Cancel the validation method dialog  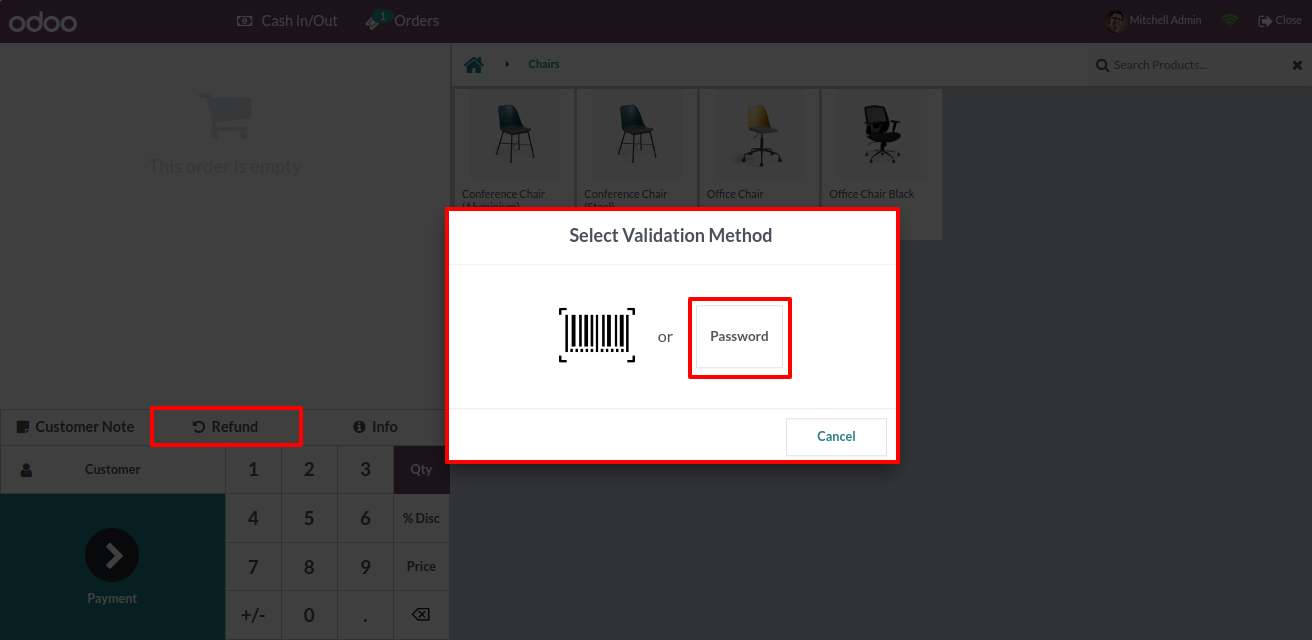[836, 437]
